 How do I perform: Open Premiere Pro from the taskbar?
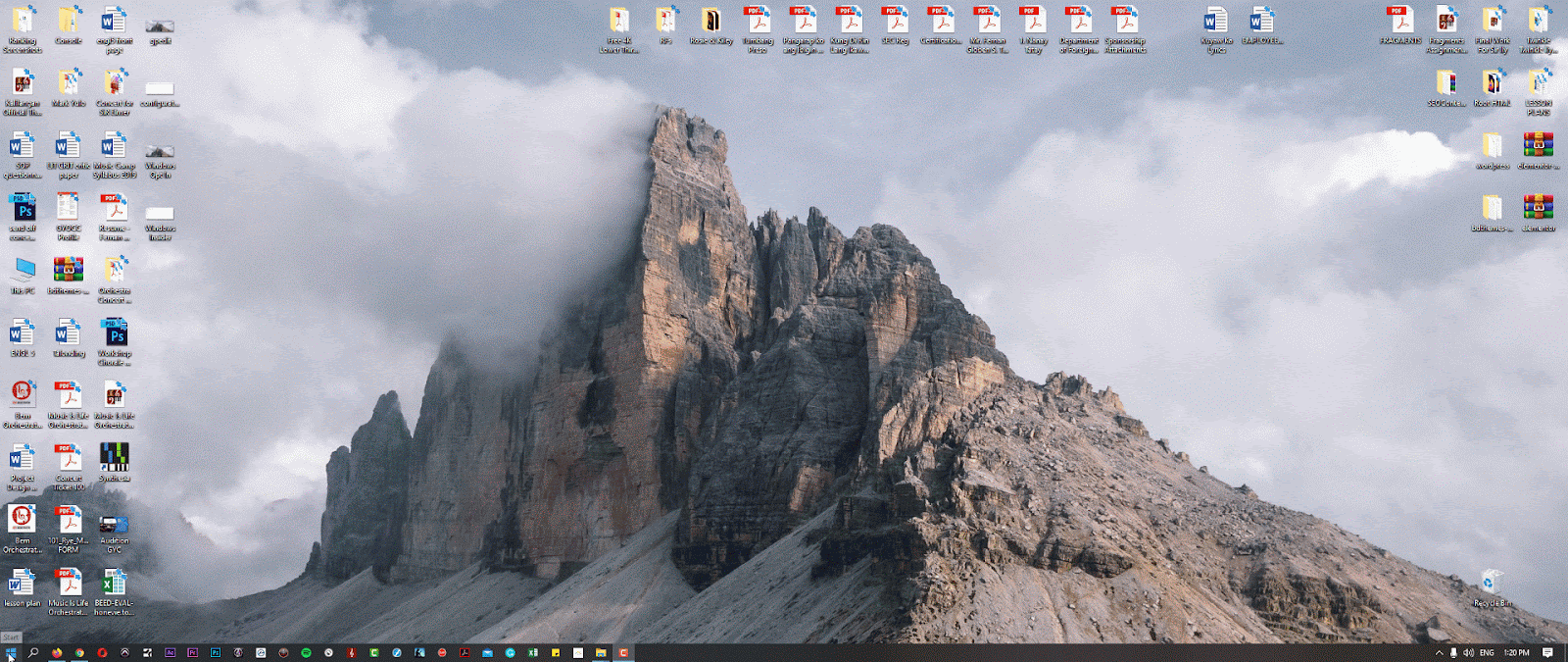click(x=193, y=652)
